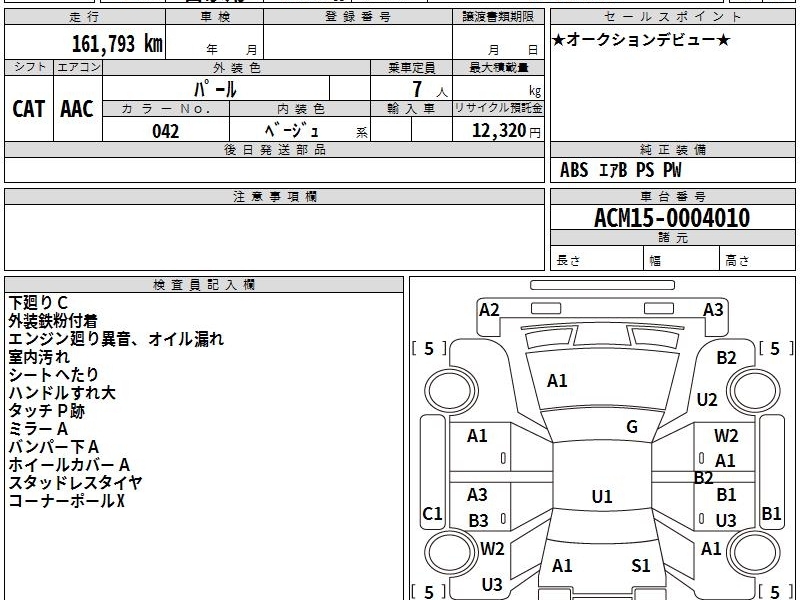
Task: Select the 車台番号 header
Action: 672,196
